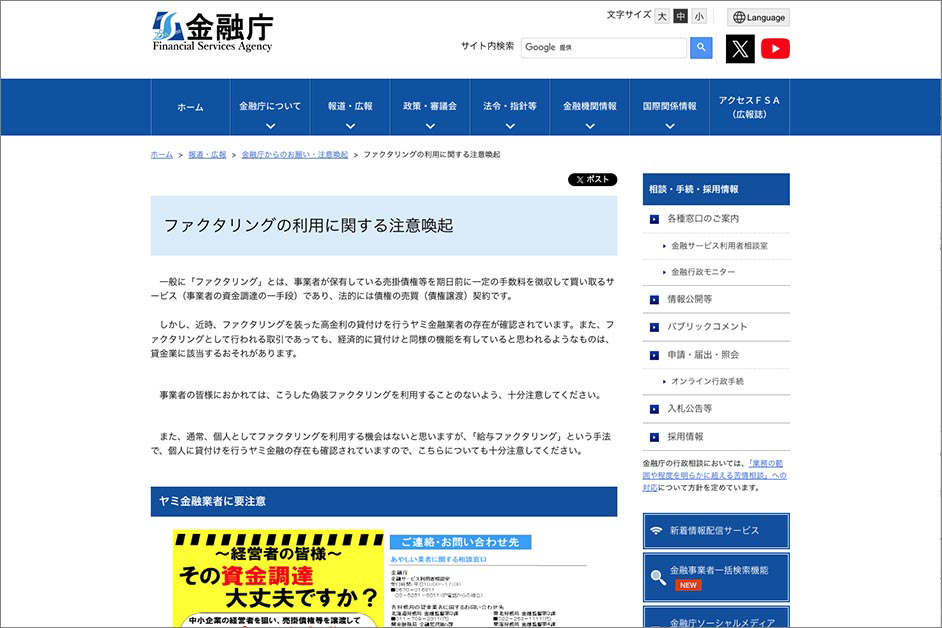Open the YouTube channel icon
942x628 pixels.
[x=775, y=48]
